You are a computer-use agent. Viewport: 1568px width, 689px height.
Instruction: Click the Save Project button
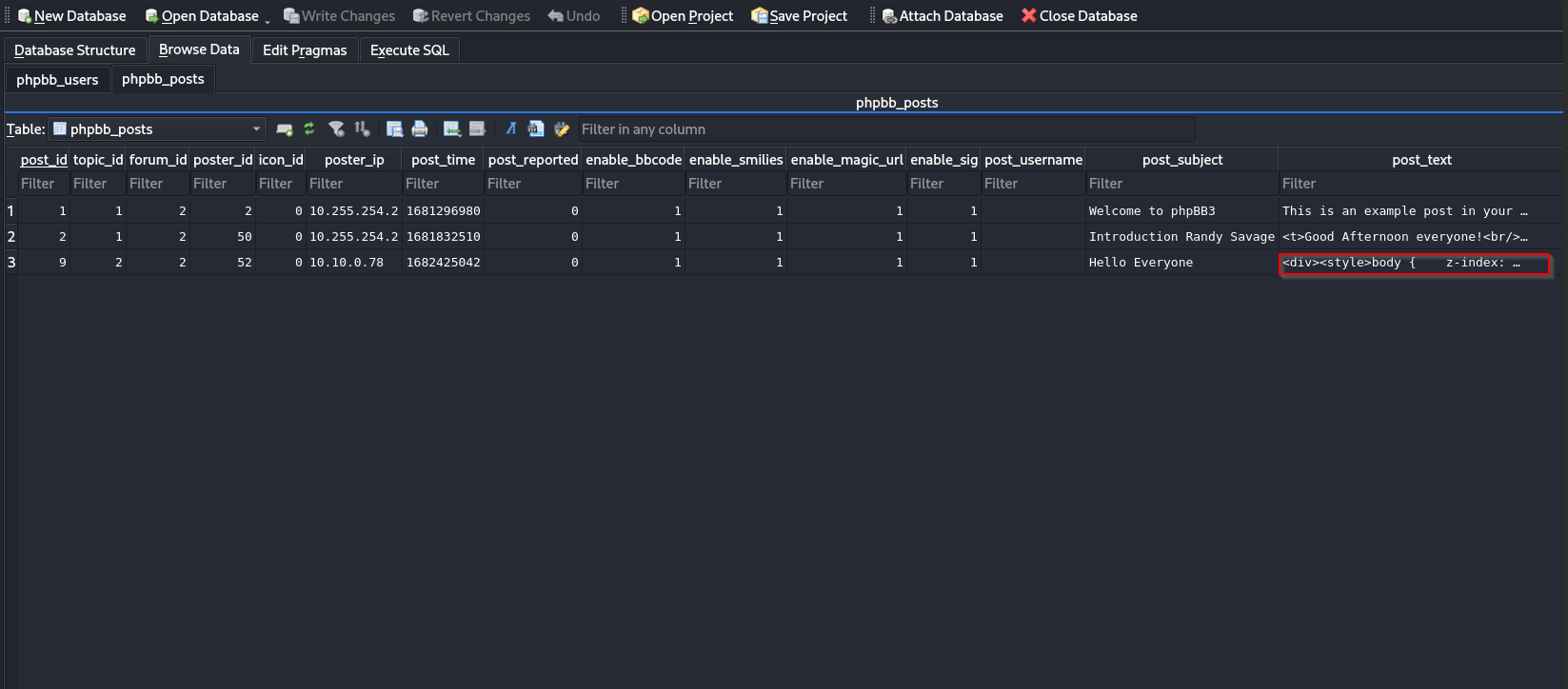[x=799, y=16]
